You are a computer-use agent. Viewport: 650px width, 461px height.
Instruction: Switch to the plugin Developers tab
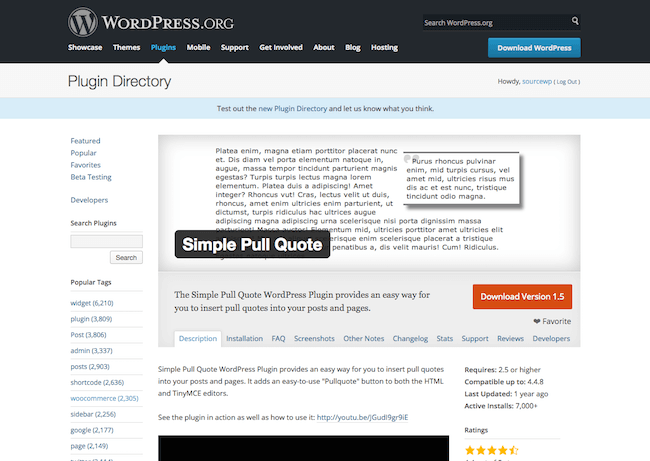tap(551, 338)
